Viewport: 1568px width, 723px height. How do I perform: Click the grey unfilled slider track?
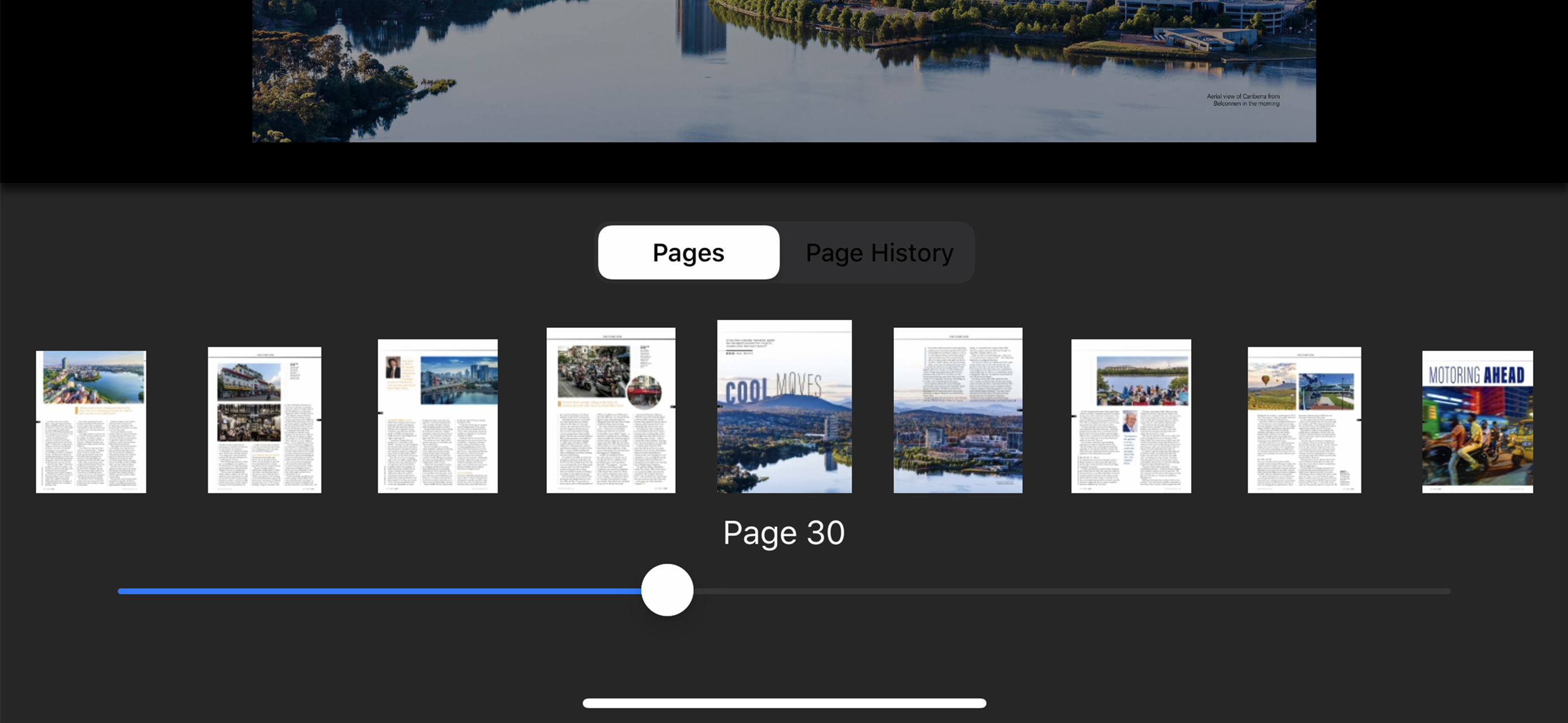click(1071, 591)
